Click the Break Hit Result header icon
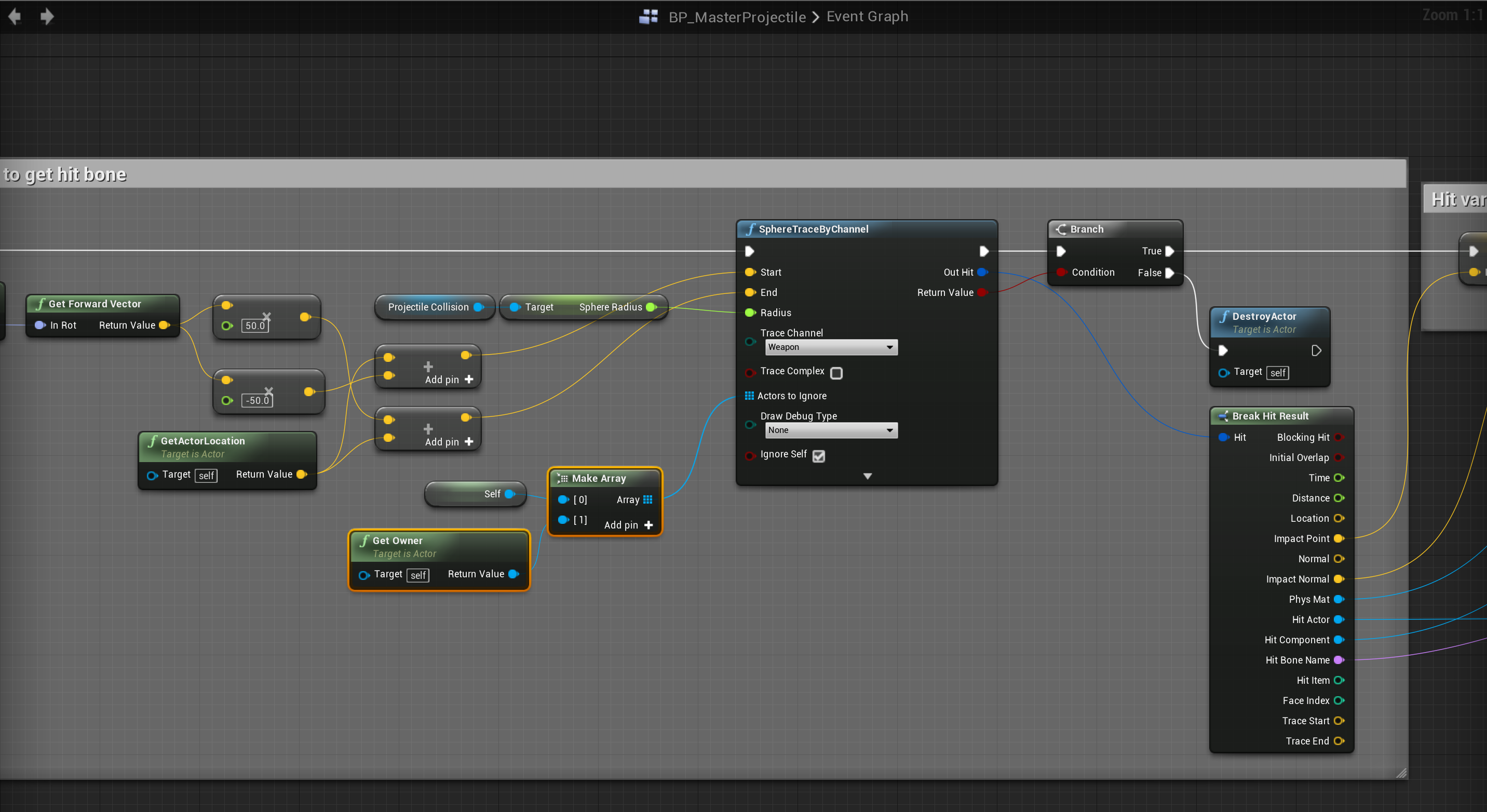This screenshot has height=812, width=1487. click(x=1222, y=416)
